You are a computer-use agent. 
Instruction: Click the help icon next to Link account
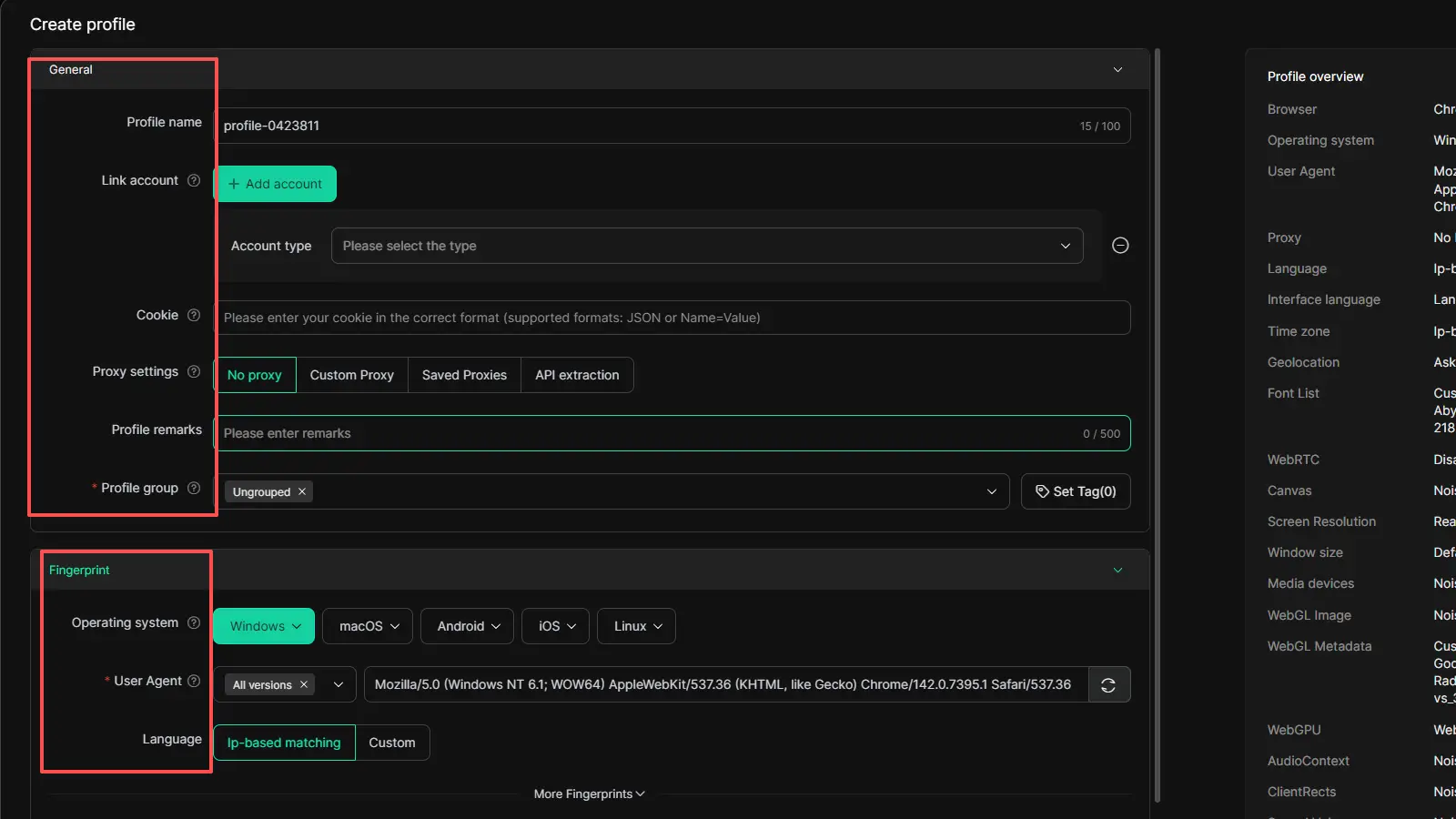point(194,180)
